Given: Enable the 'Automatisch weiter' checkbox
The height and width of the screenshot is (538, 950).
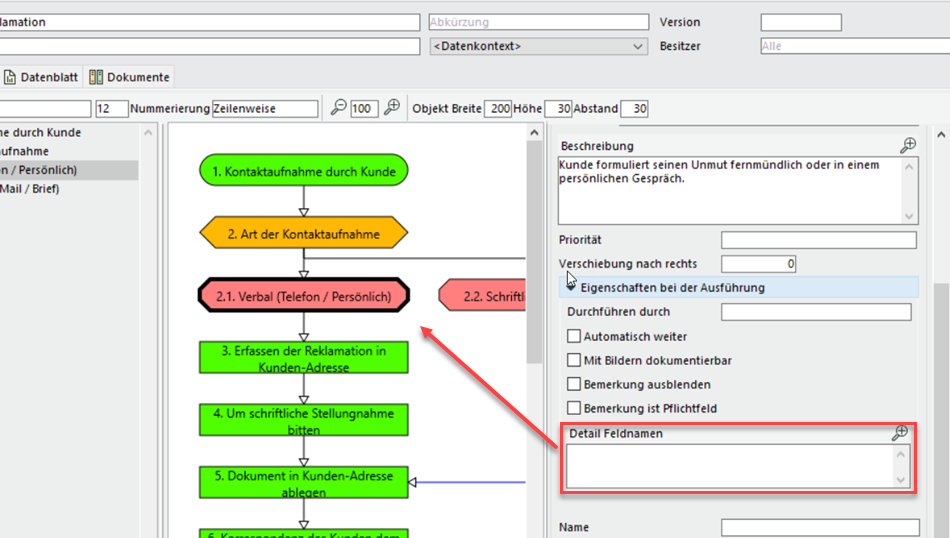Looking at the screenshot, I should pos(574,337).
